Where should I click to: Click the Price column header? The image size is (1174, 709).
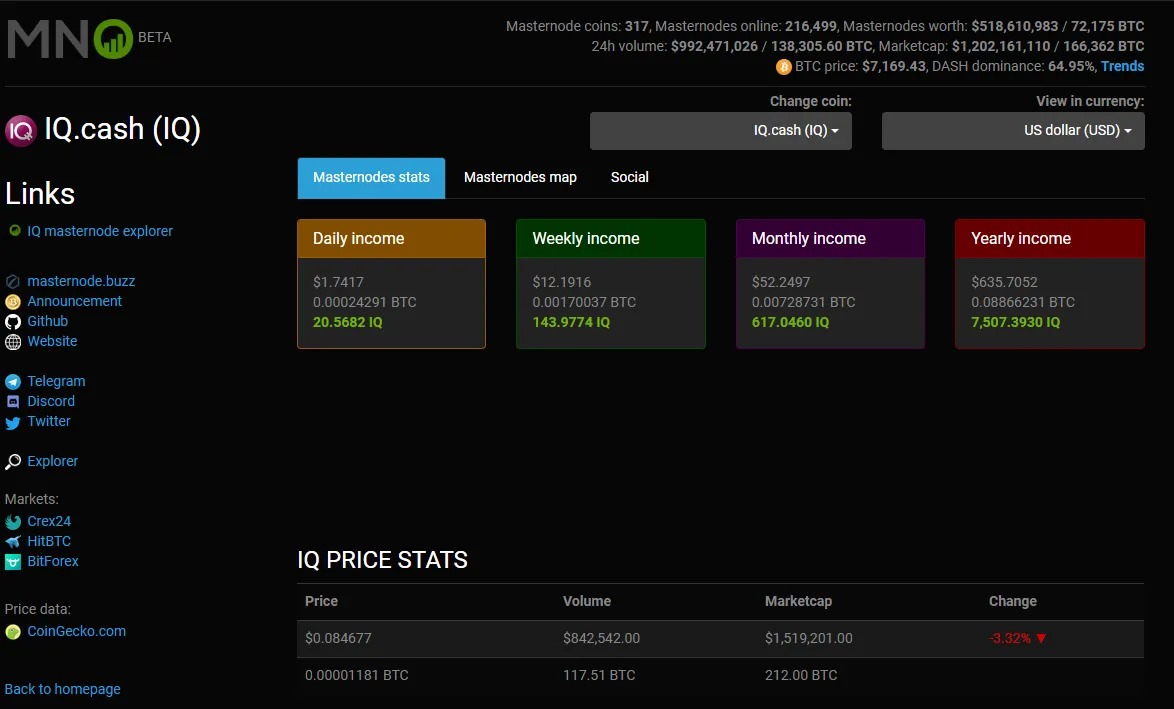pos(321,601)
